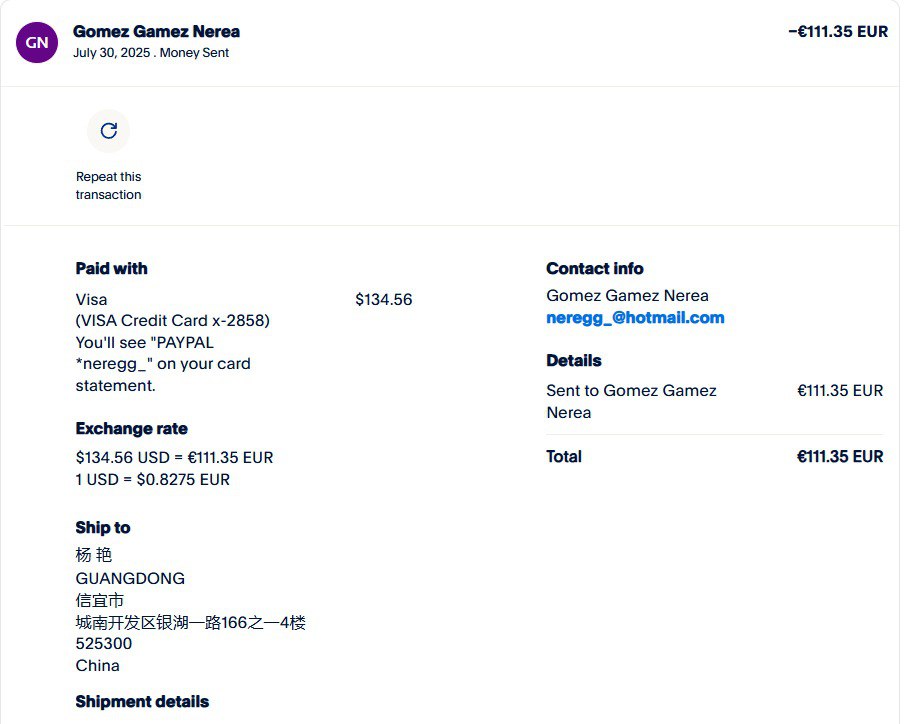Click the GN profile avatar
The width and height of the screenshot is (915, 724).
(37, 42)
